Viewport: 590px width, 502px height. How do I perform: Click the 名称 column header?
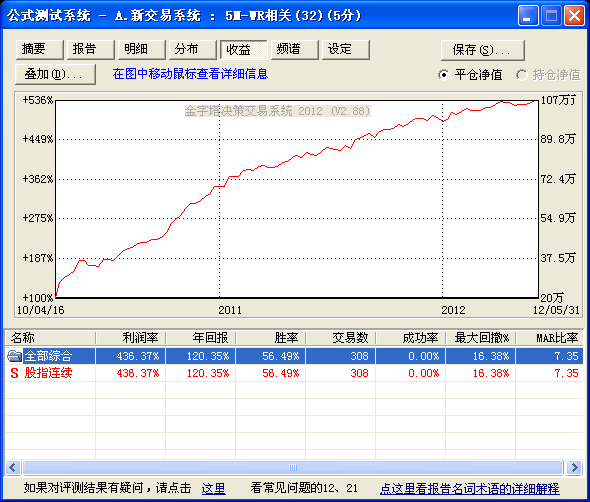(50, 338)
